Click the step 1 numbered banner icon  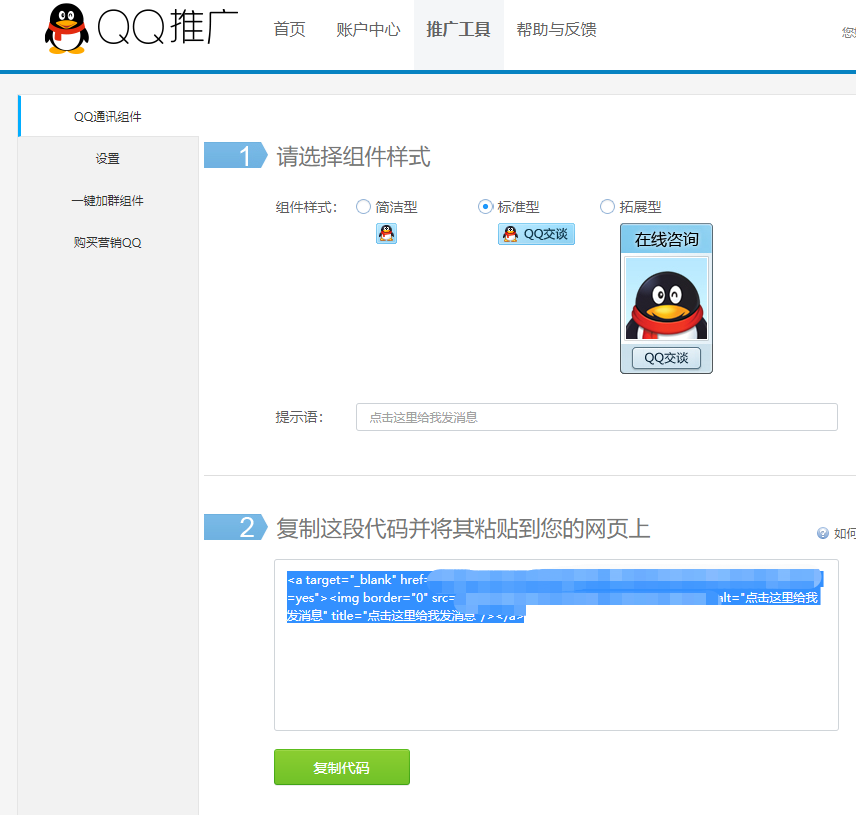point(237,155)
